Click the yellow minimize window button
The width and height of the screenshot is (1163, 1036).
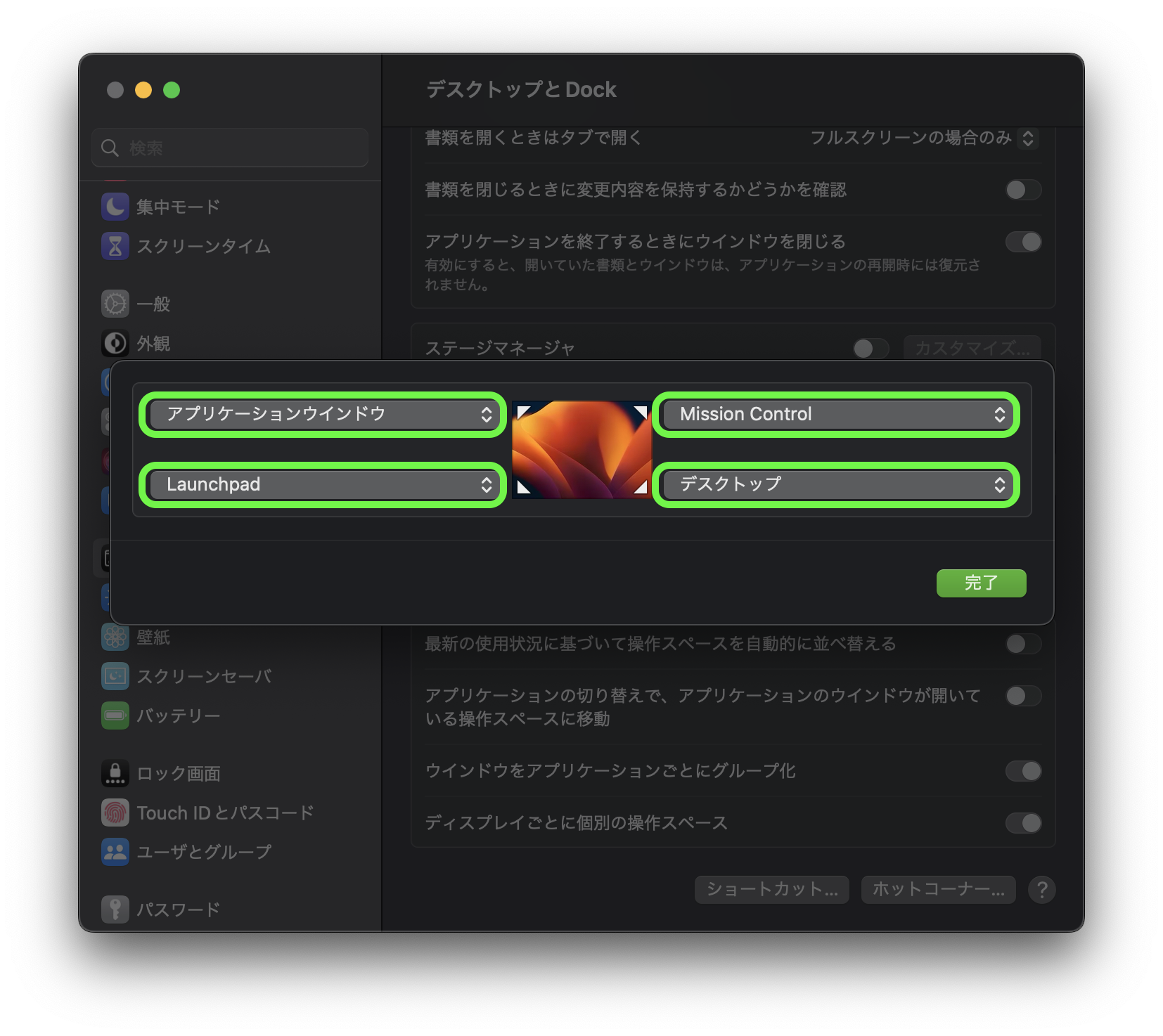[143, 90]
